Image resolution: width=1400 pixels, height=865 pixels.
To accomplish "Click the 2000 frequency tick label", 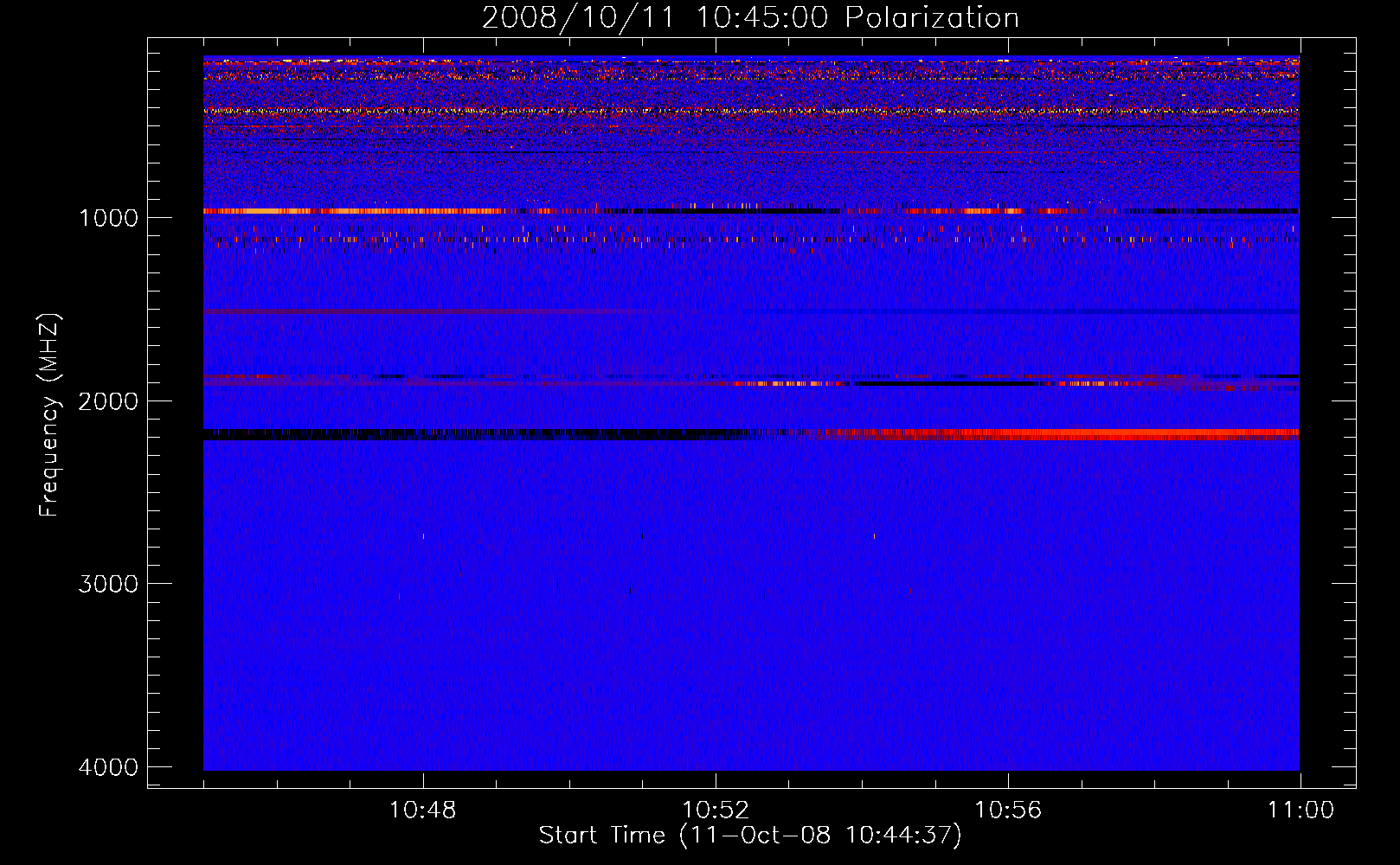I will pyautogui.click(x=108, y=401).
